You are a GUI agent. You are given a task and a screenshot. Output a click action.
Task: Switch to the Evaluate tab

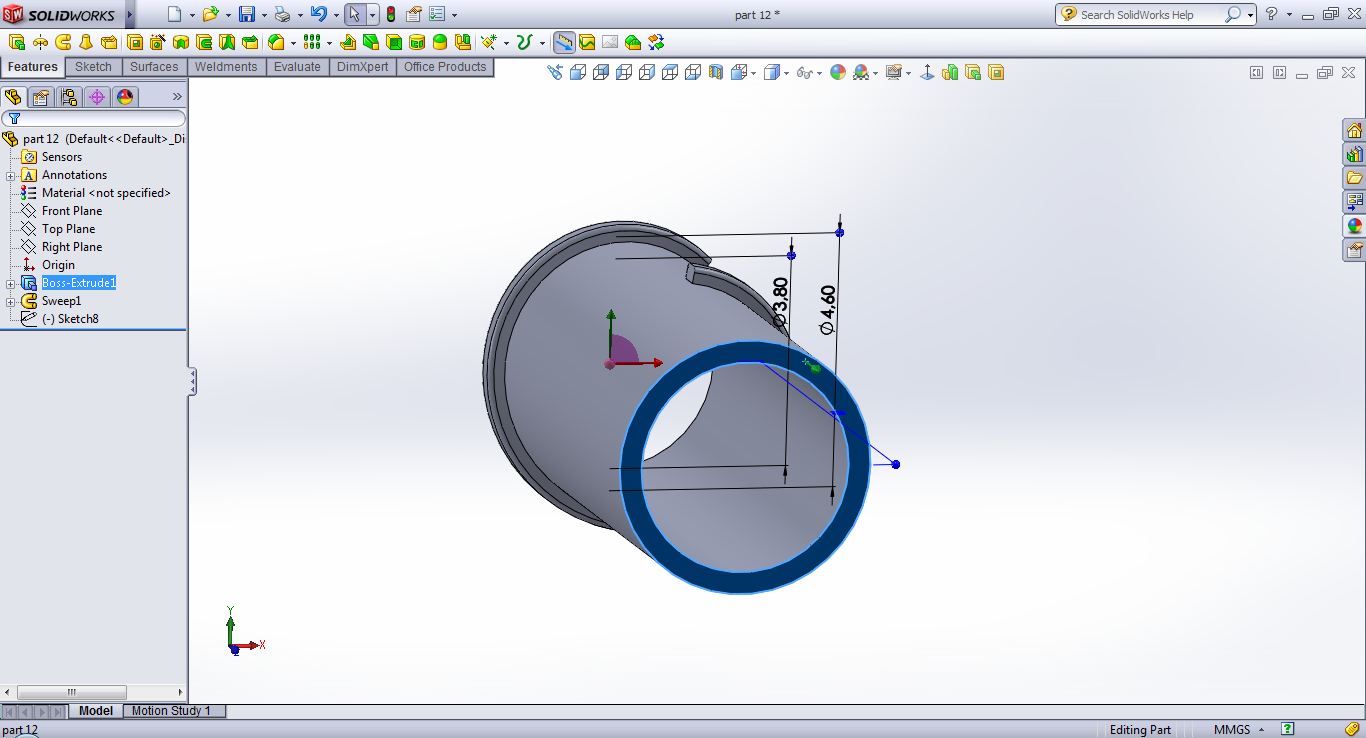pyautogui.click(x=298, y=67)
